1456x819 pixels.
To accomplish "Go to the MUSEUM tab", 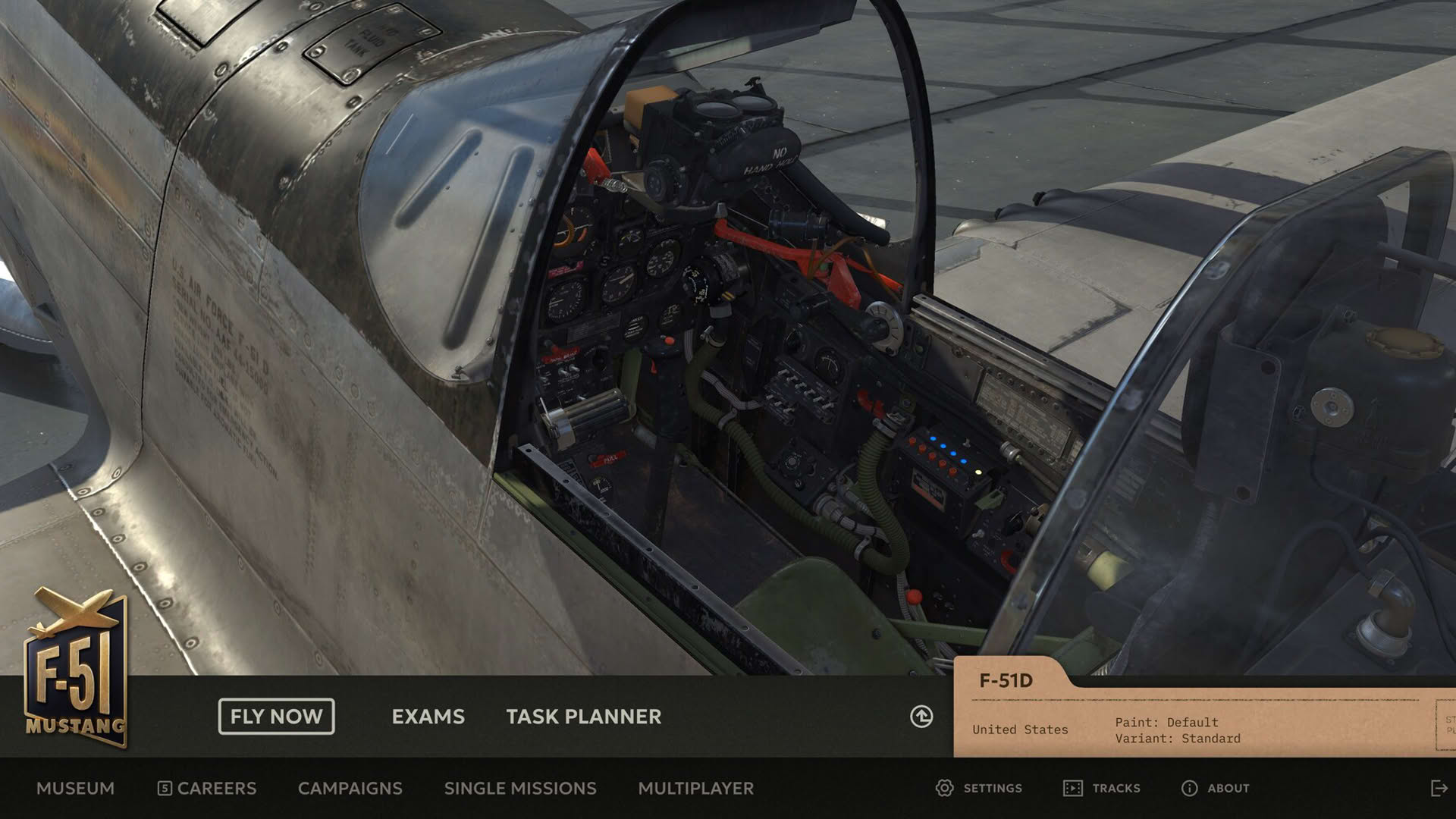I will point(75,789).
